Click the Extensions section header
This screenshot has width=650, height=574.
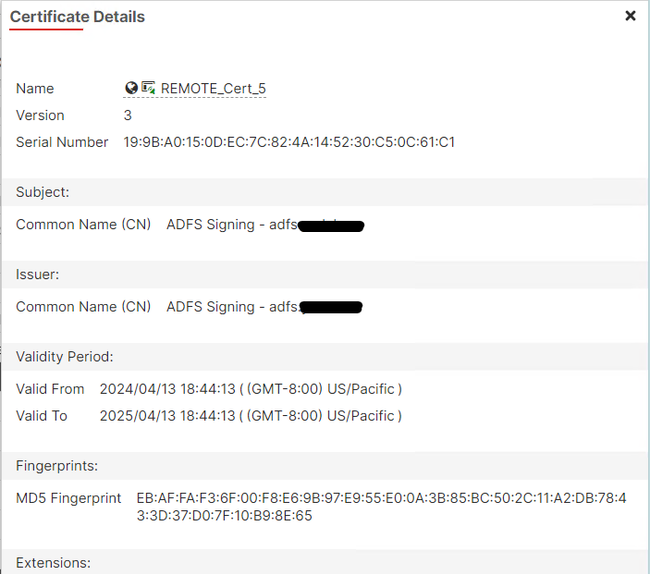53,563
